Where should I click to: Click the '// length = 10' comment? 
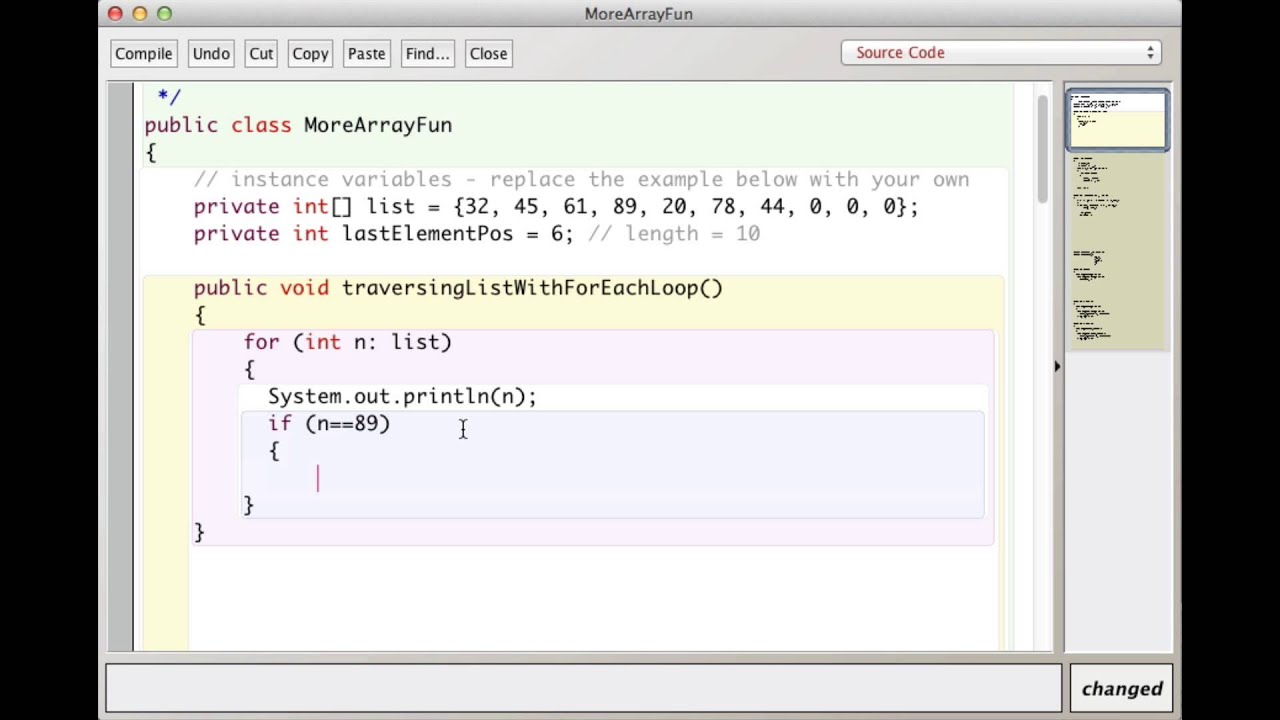[674, 234]
